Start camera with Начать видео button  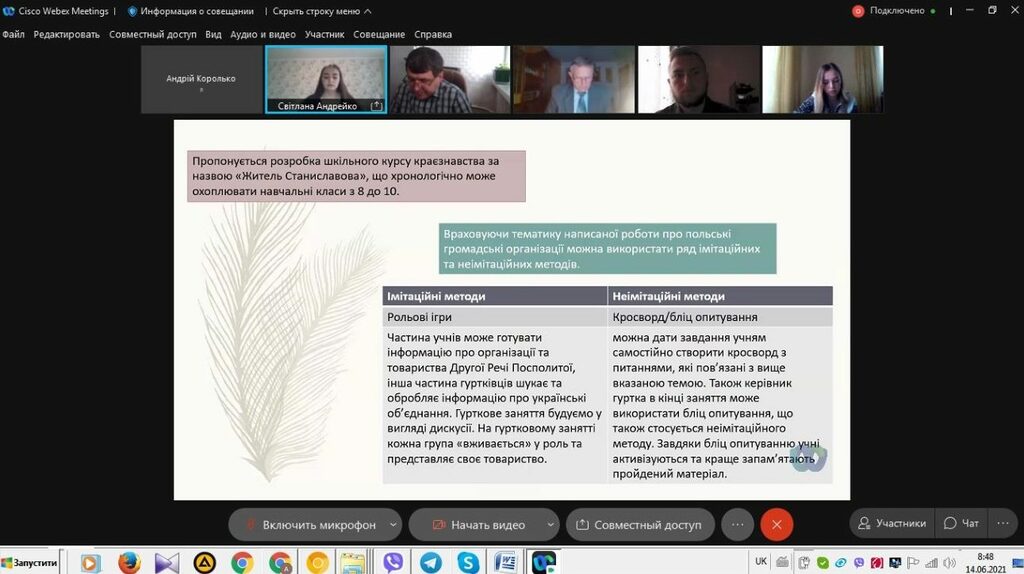478,524
